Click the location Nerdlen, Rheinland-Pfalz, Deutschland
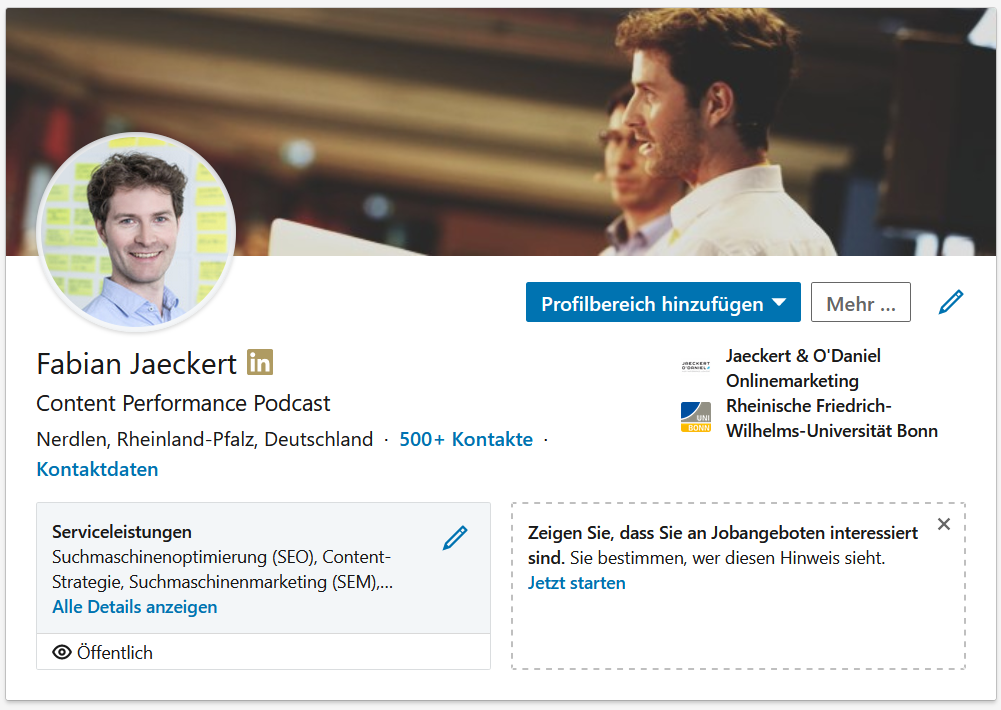Screen dimensions: 1001x710 (x=205, y=439)
